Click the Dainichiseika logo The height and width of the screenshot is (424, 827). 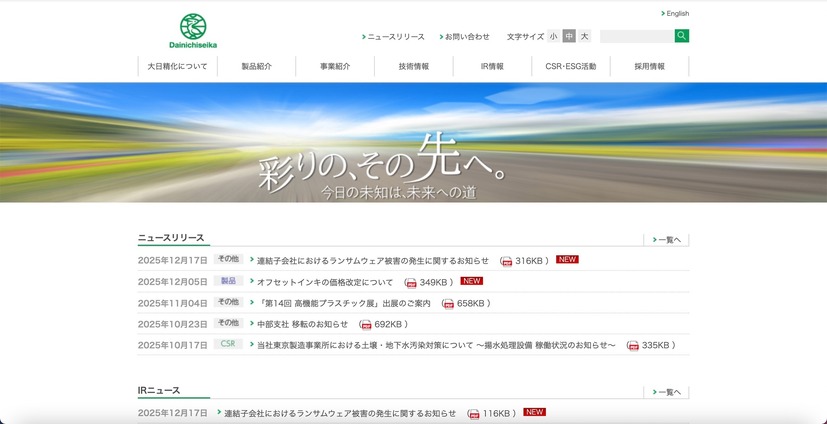pyautogui.click(x=193, y=31)
